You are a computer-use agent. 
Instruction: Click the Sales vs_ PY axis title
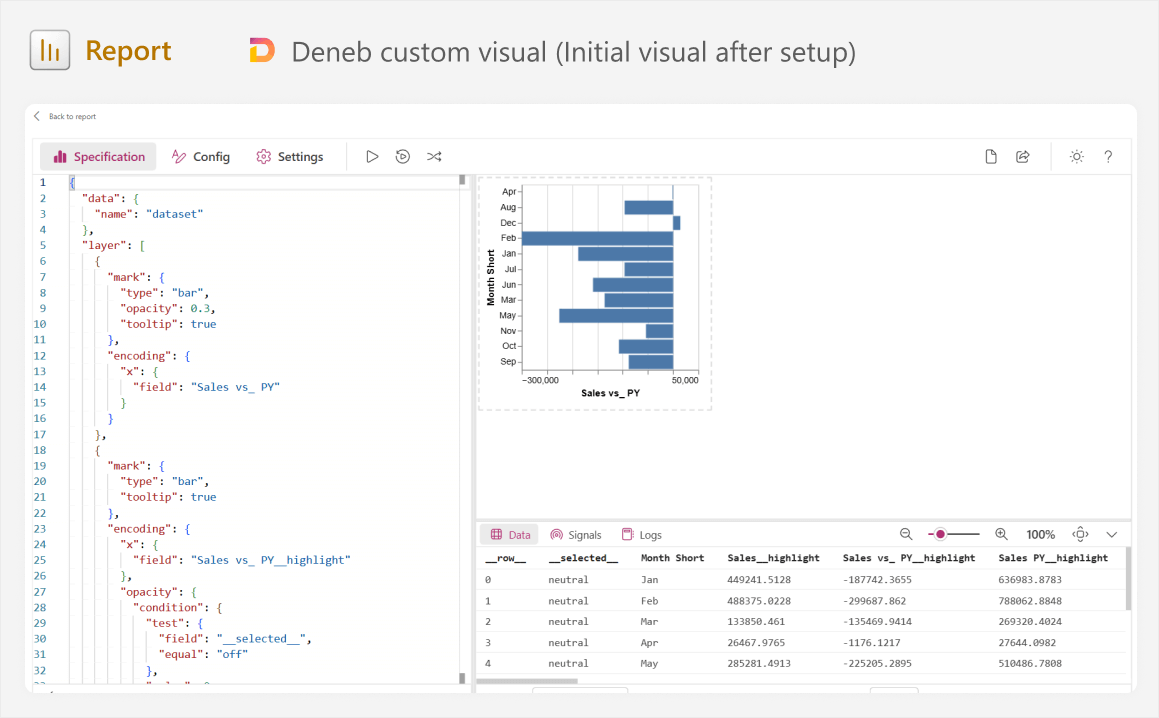pos(611,393)
